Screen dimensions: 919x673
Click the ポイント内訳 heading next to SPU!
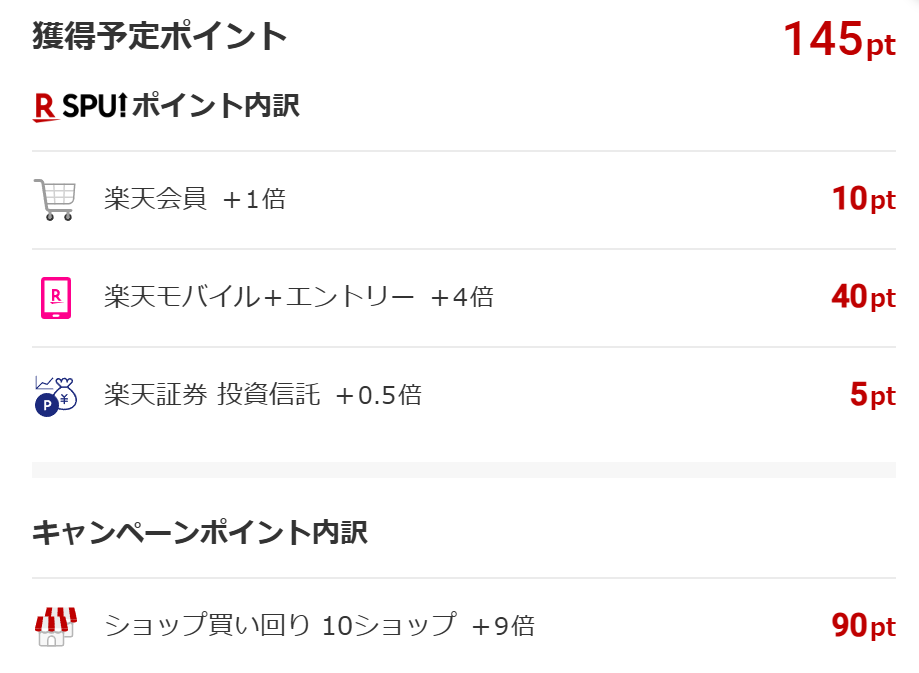215,106
